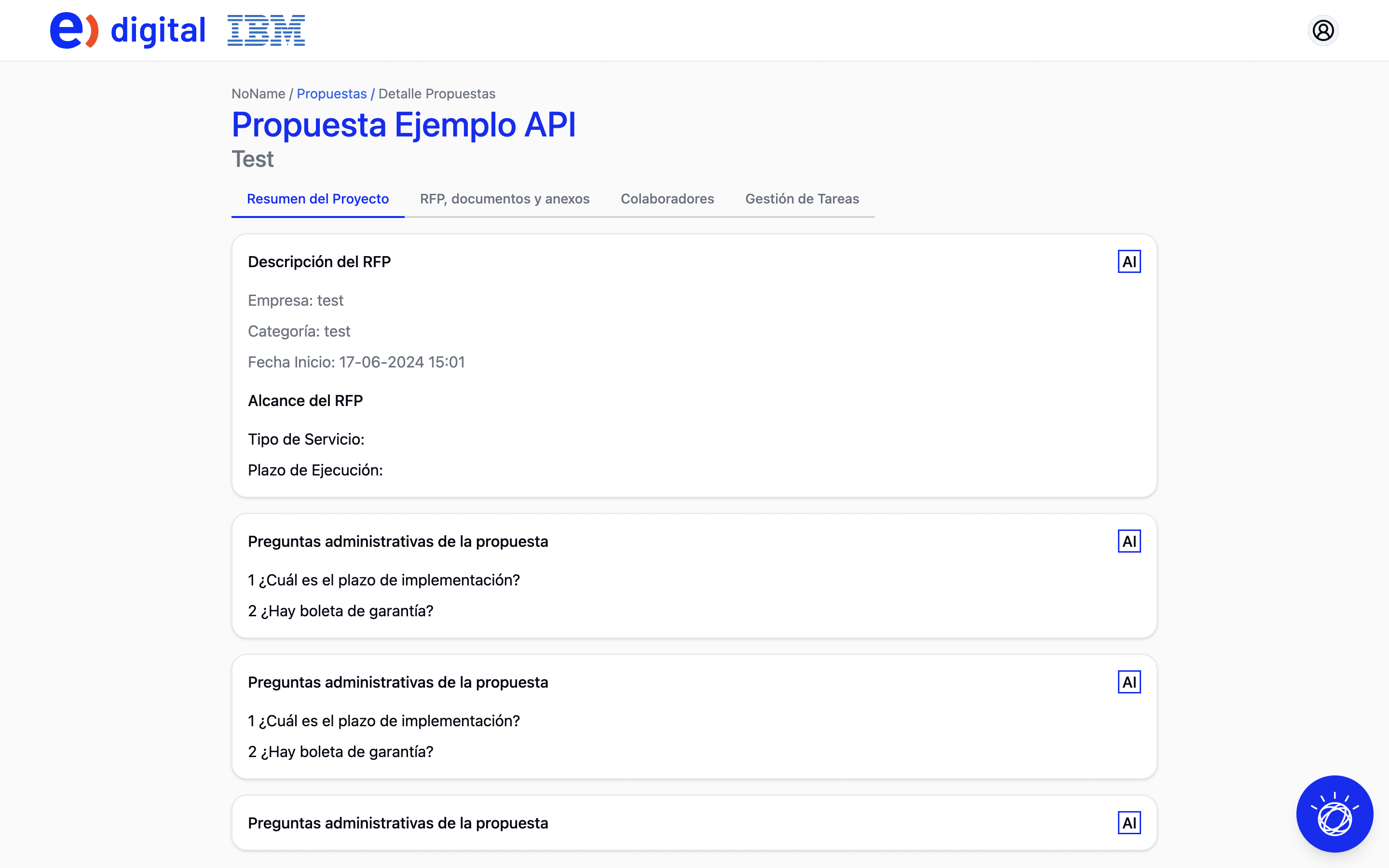
Task: Select the Empresa: test line
Action: [296, 300]
